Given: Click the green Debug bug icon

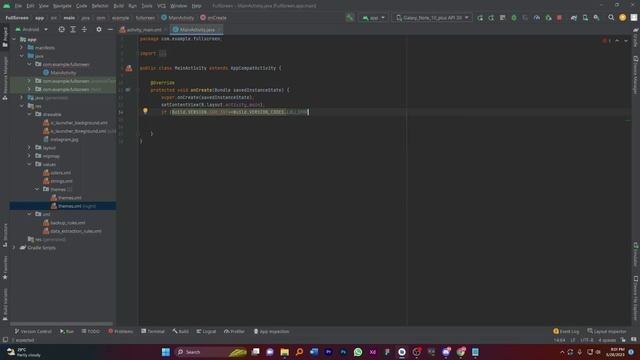Looking at the screenshot, I should point(514,18).
